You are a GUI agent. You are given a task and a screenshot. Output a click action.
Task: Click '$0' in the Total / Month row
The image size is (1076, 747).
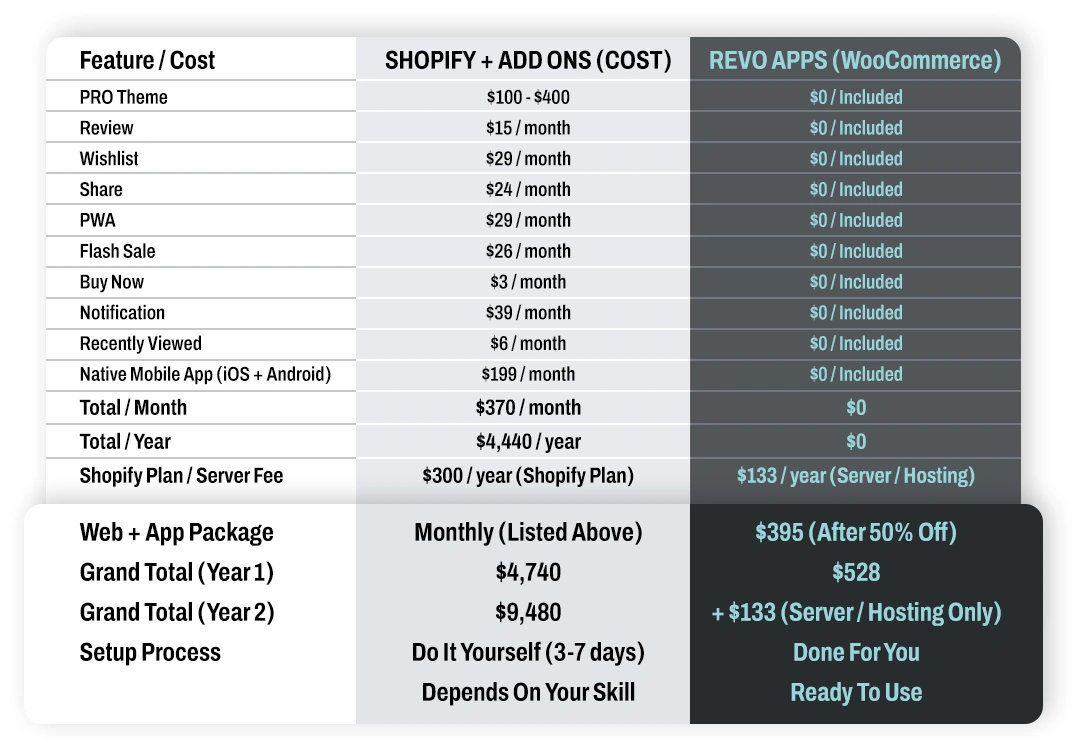(x=856, y=407)
